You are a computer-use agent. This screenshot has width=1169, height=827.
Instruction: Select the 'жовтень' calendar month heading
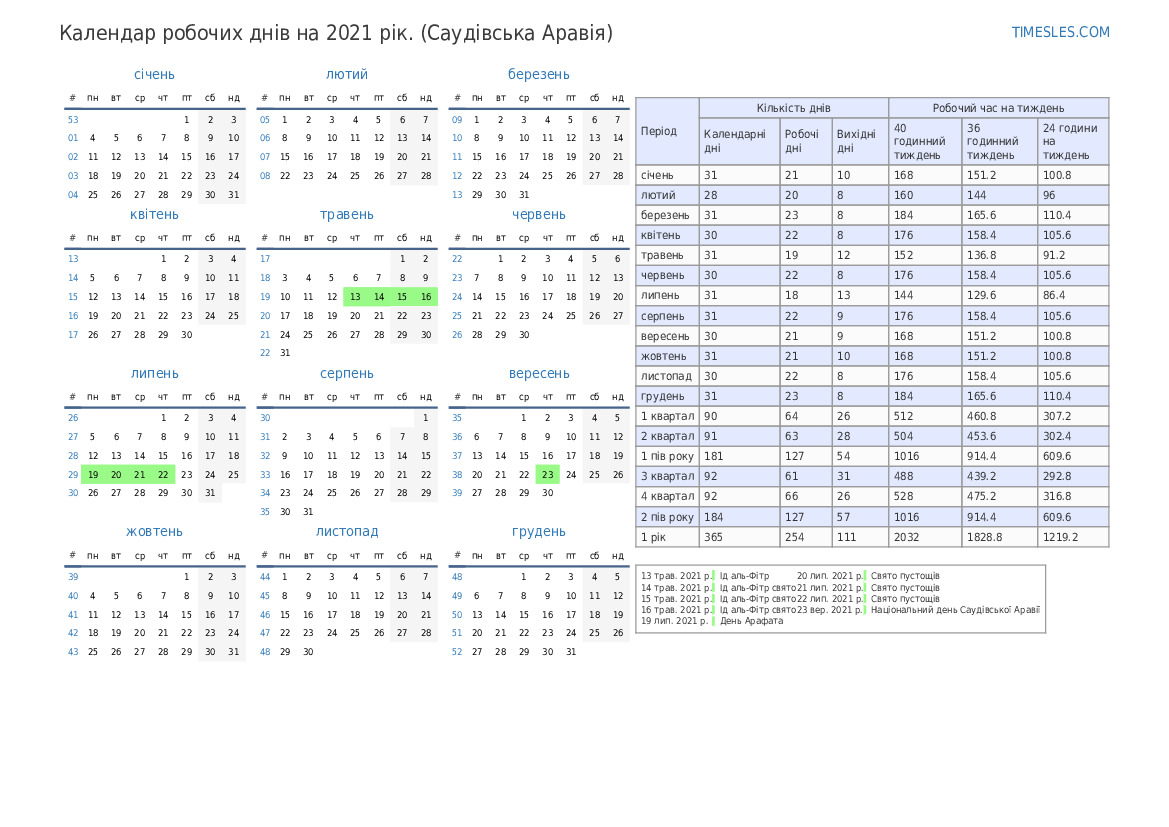point(154,532)
